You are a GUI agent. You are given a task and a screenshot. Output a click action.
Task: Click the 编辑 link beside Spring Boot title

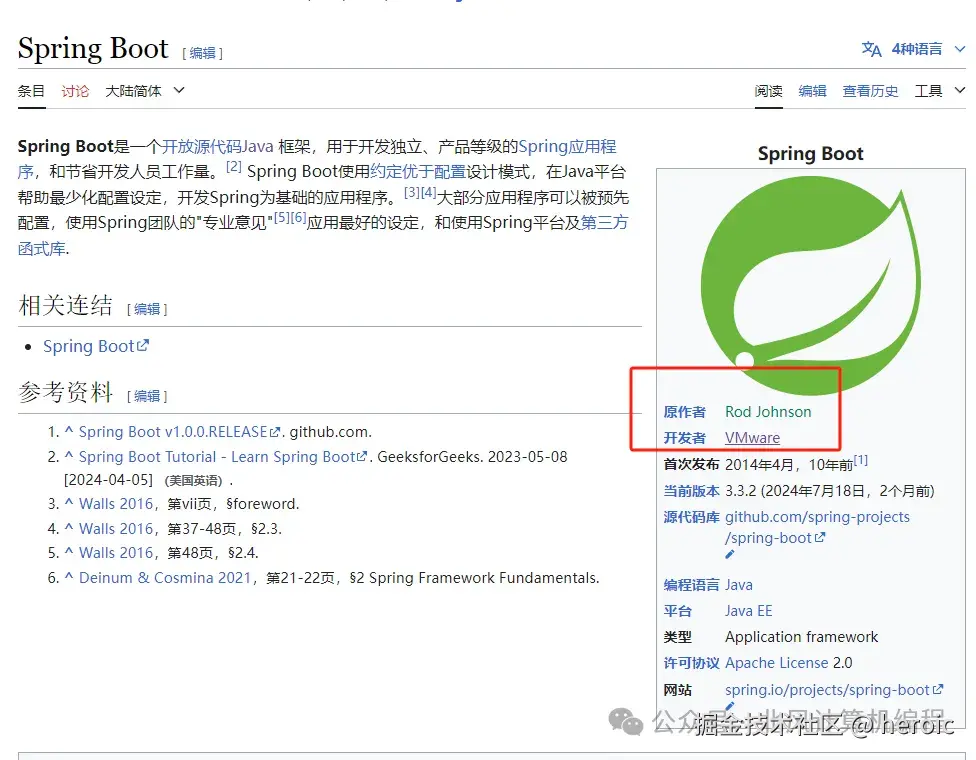(x=202, y=53)
